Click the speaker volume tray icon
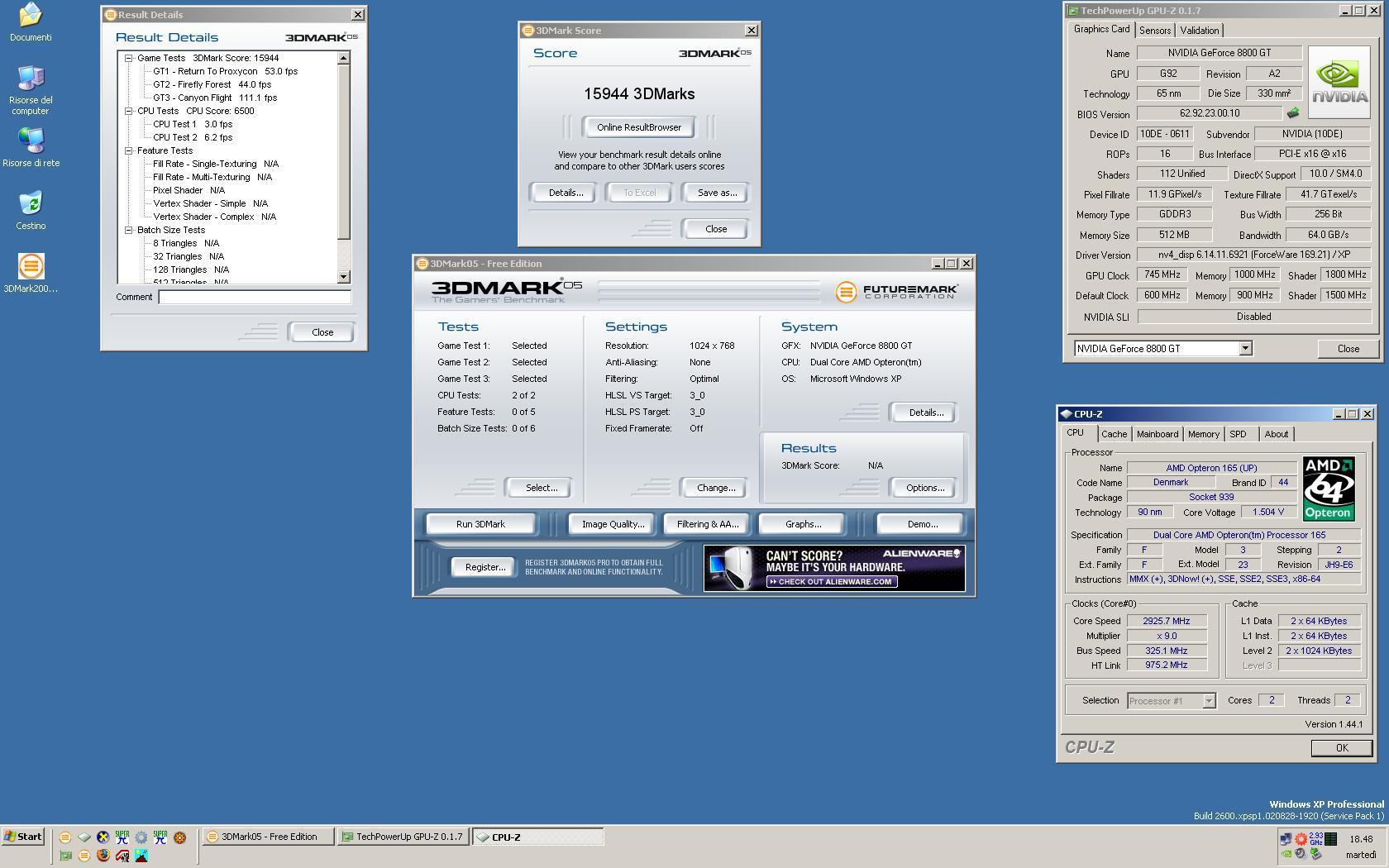 [x=1301, y=854]
